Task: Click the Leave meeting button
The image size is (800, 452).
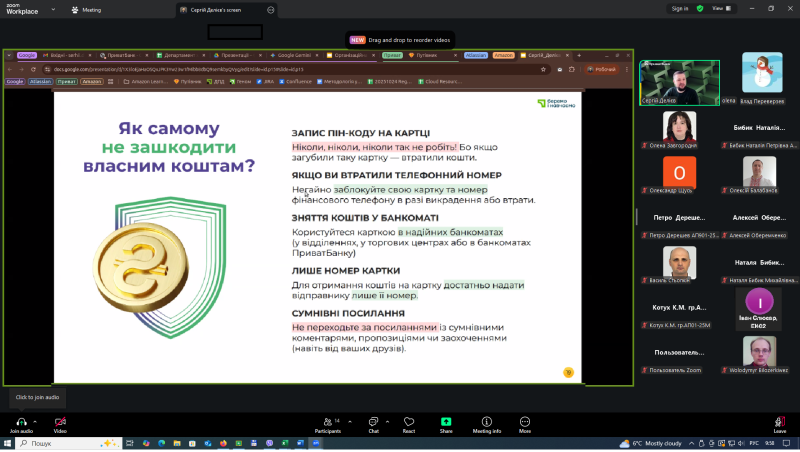Action: pos(779,422)
